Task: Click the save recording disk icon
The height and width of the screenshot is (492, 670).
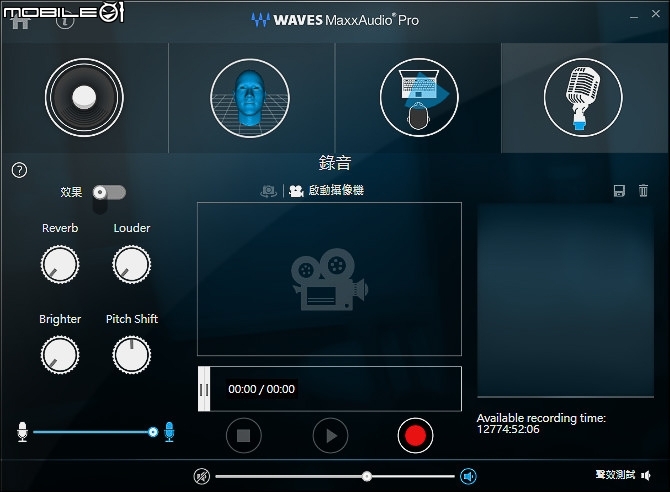Action: [x=619, y=191]
